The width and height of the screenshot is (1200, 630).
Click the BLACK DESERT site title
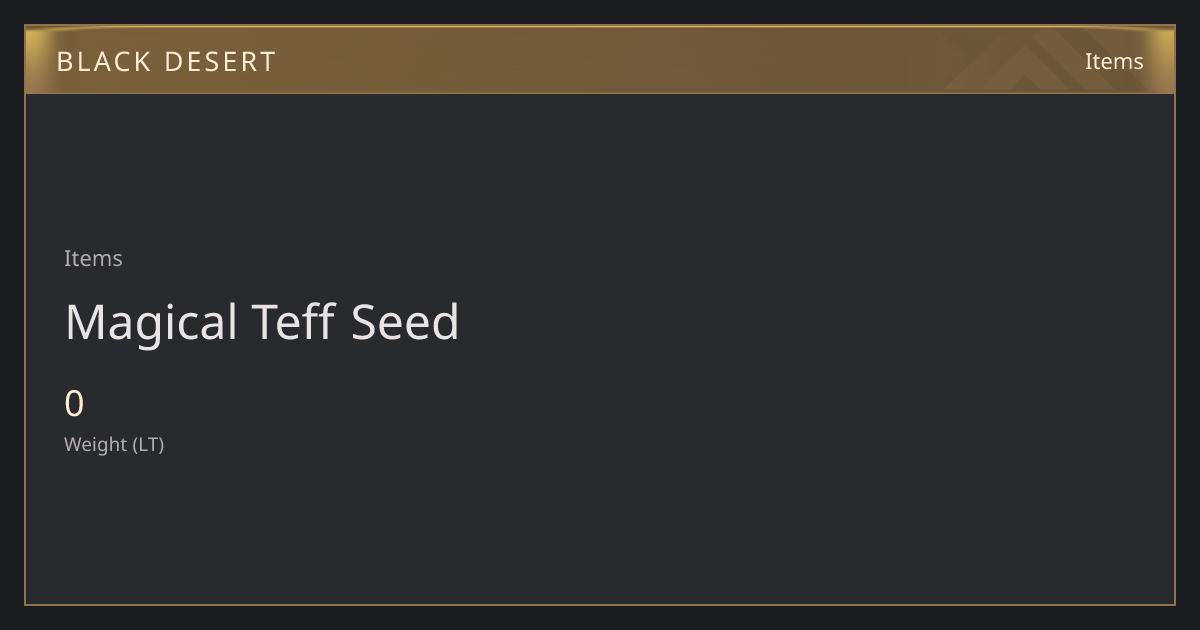(x=166, y=61)
